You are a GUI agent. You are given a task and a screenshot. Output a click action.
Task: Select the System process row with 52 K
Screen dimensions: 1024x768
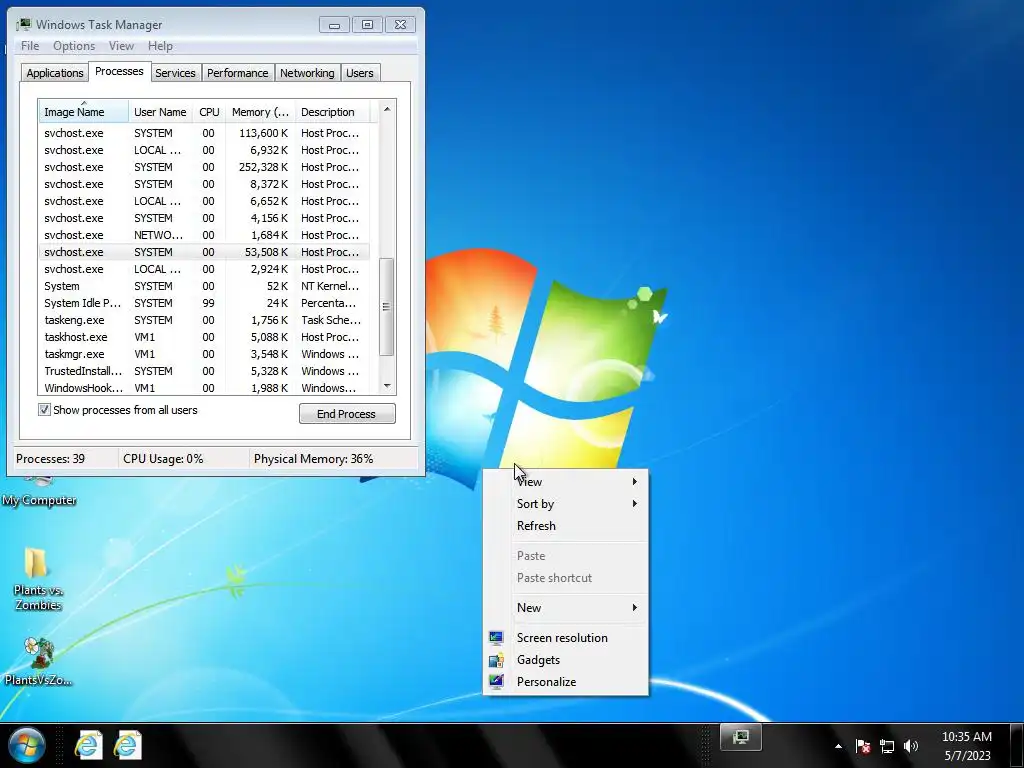[204, 286]
